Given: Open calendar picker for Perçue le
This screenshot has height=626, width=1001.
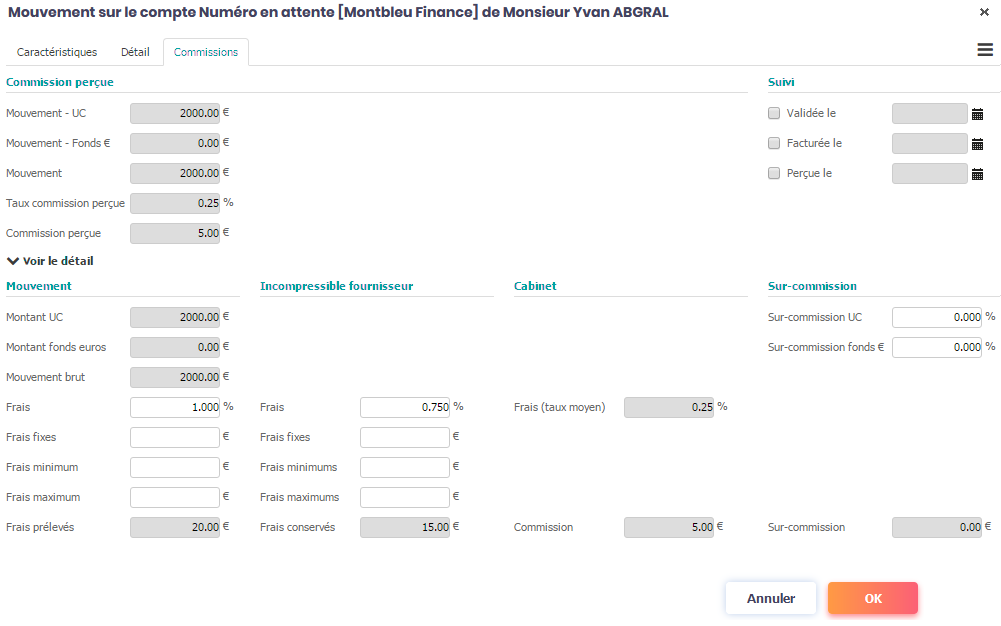Looking at the screenshot, I should click(978, 174).
